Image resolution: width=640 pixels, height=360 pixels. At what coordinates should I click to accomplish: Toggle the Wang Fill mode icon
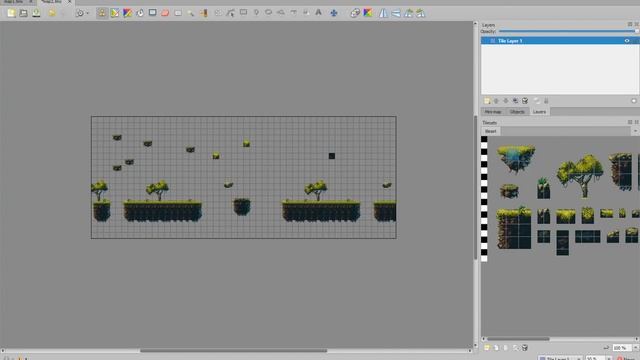(x=368, y=13)
